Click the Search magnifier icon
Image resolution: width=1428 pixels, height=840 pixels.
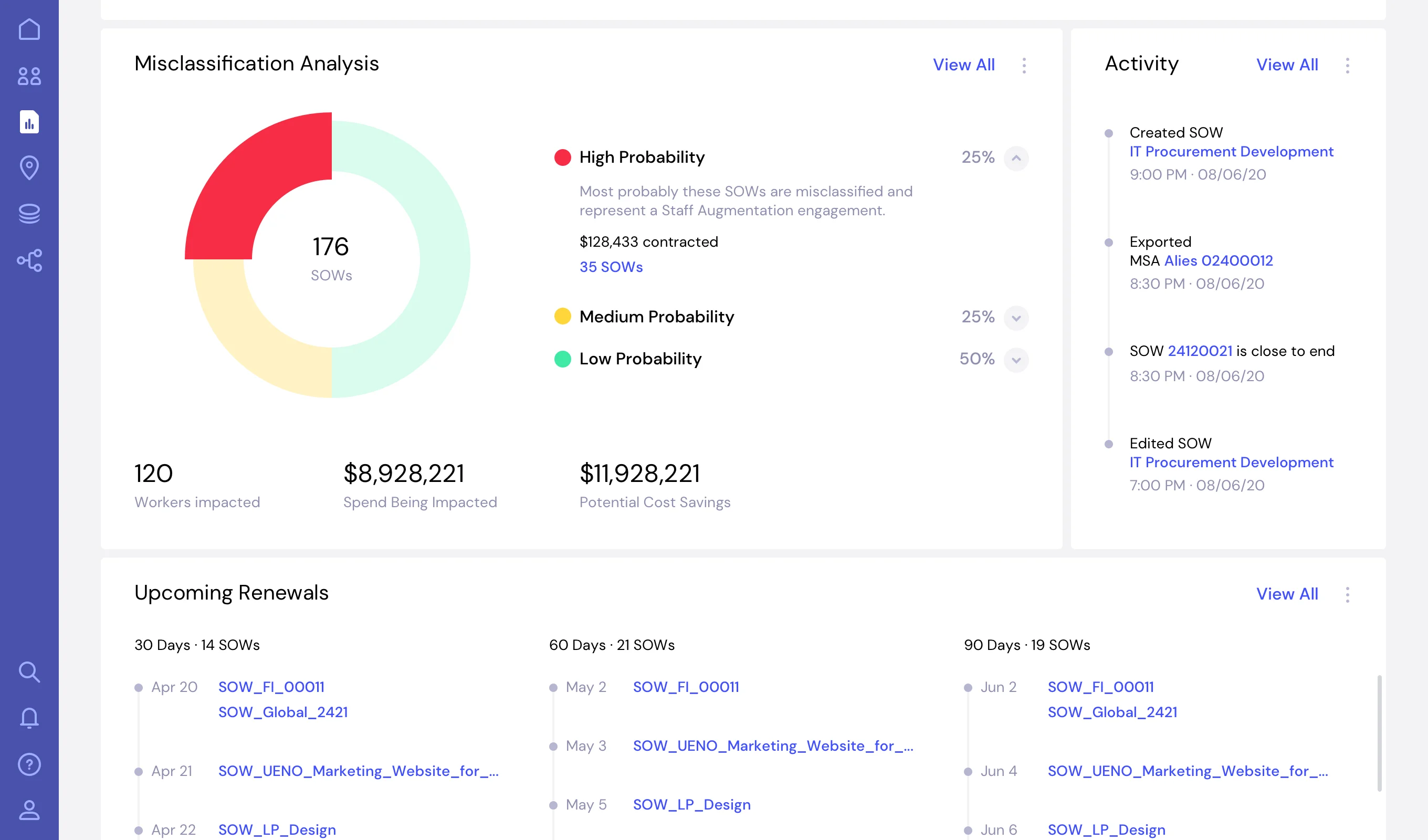29,671
